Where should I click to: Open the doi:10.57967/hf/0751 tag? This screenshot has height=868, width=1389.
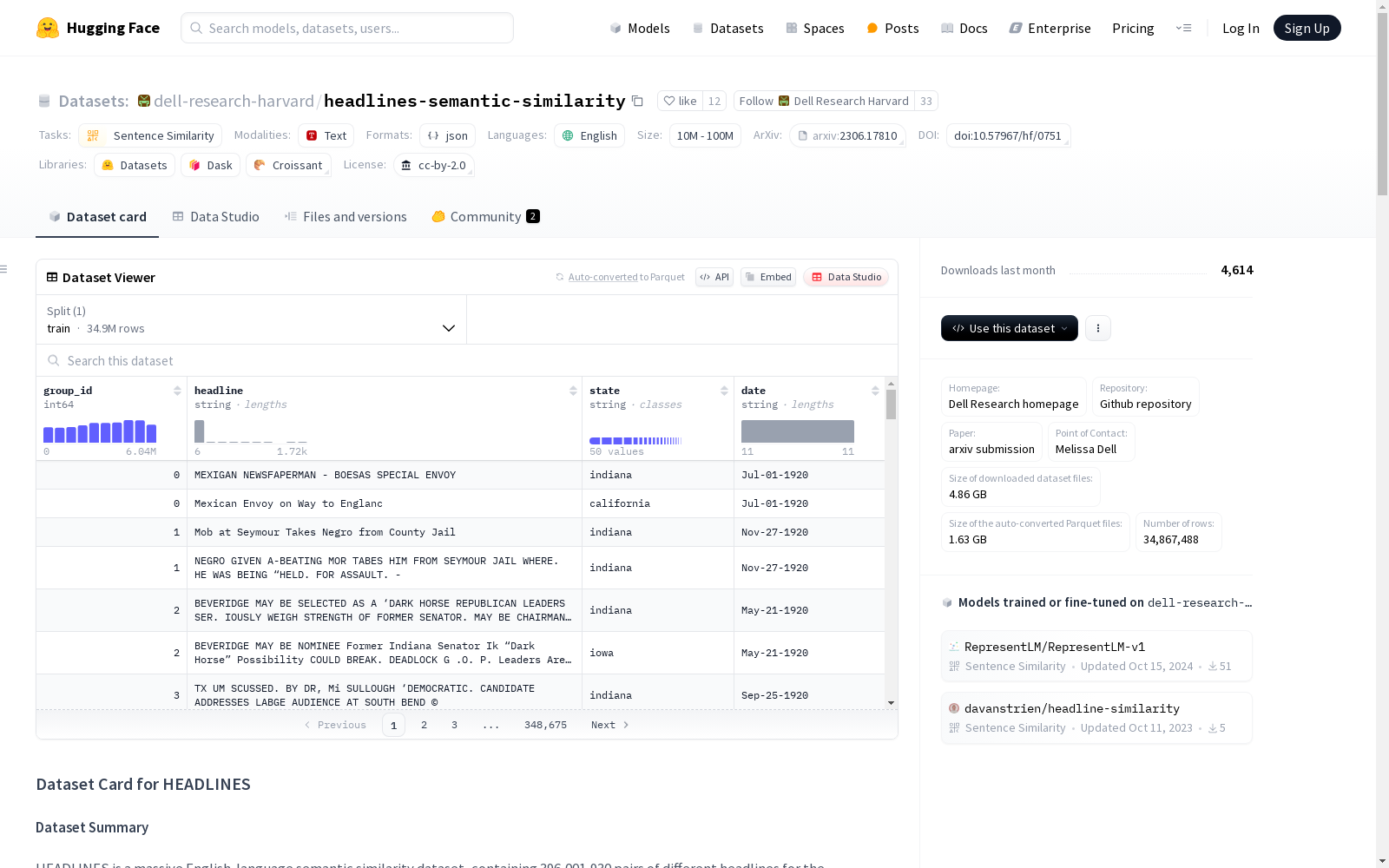[x=1008, y=135]
